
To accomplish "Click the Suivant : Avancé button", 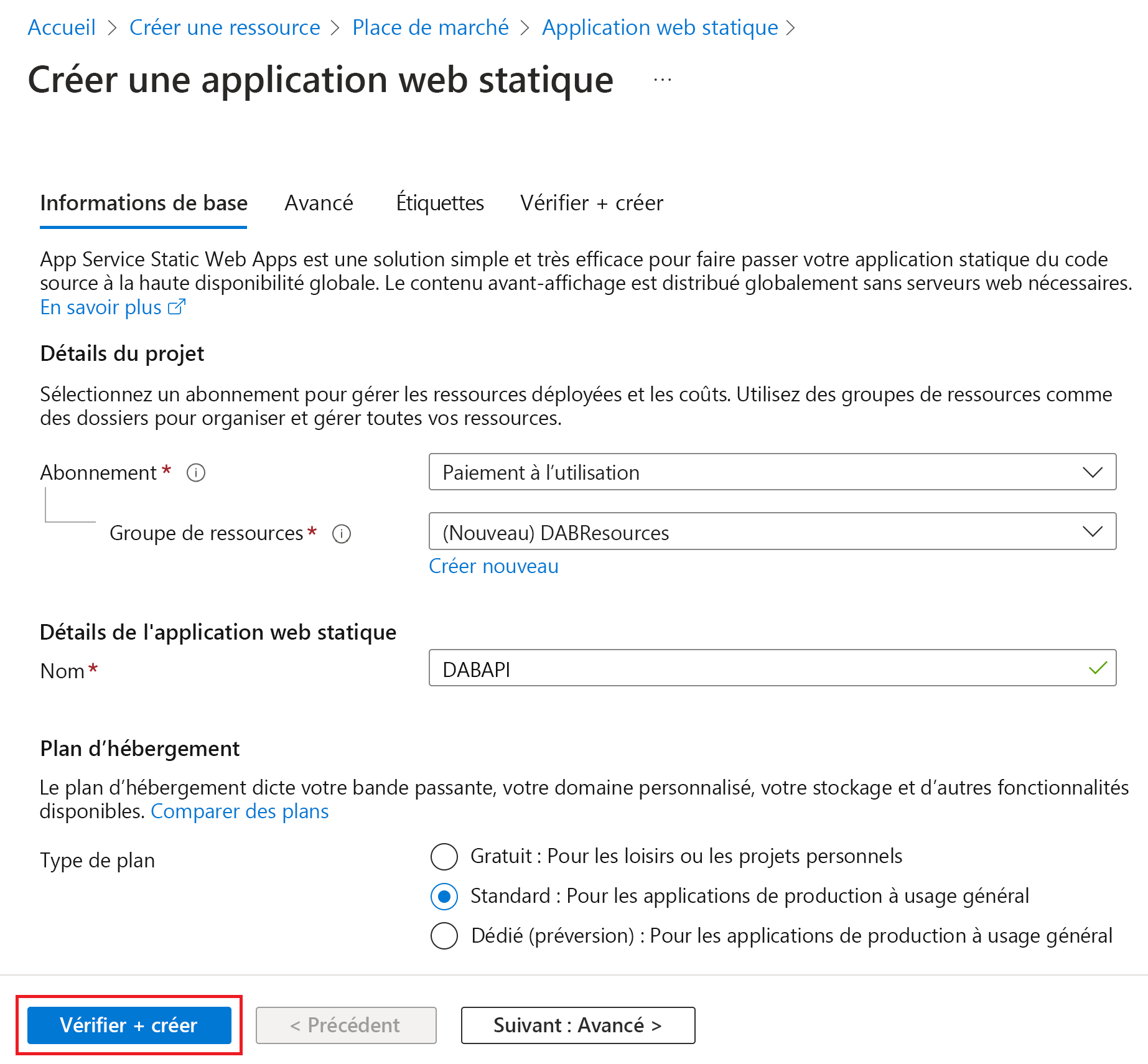I will click(578, 1025).
